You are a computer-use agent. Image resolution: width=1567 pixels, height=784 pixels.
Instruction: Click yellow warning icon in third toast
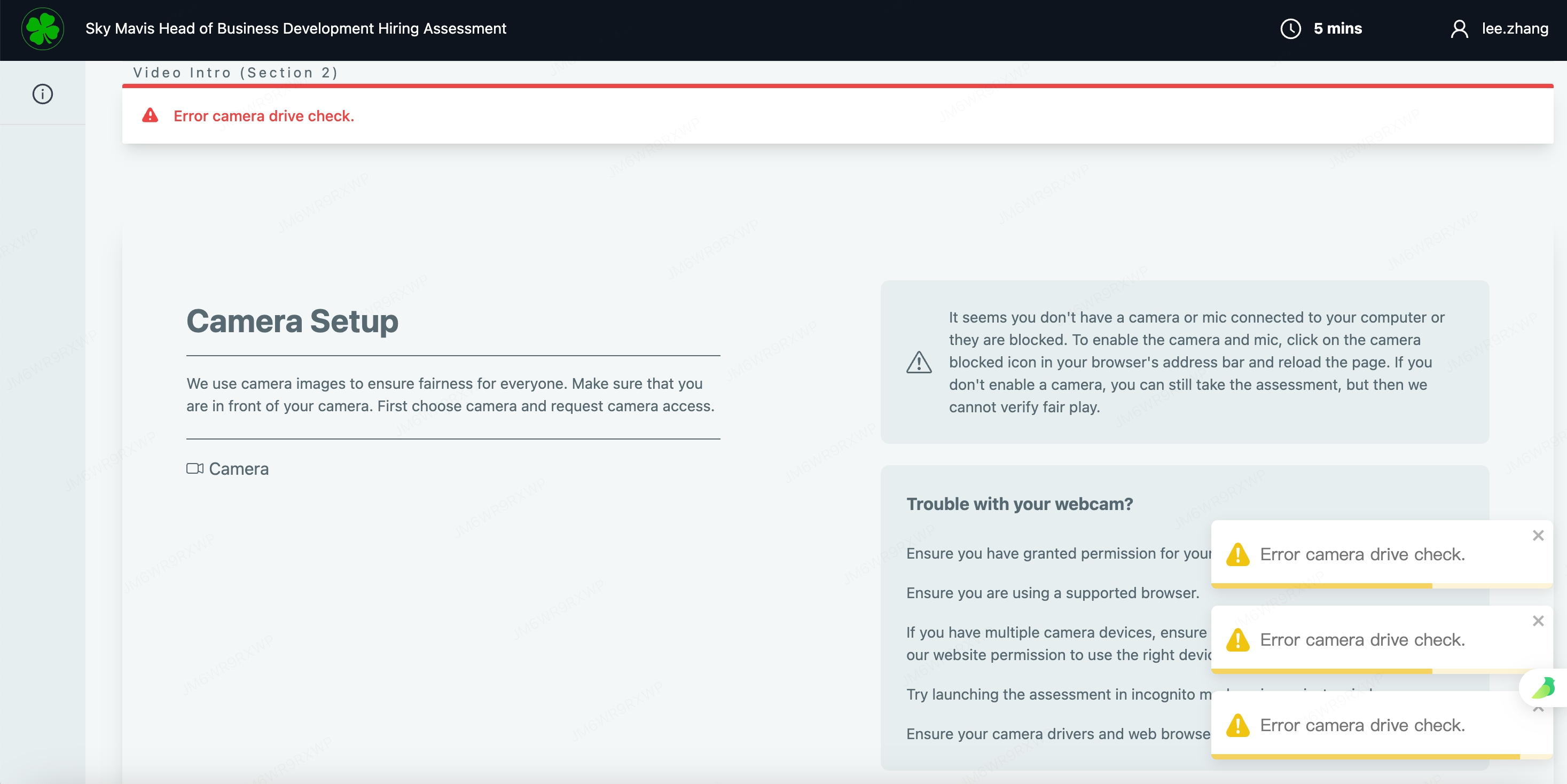1237,725
